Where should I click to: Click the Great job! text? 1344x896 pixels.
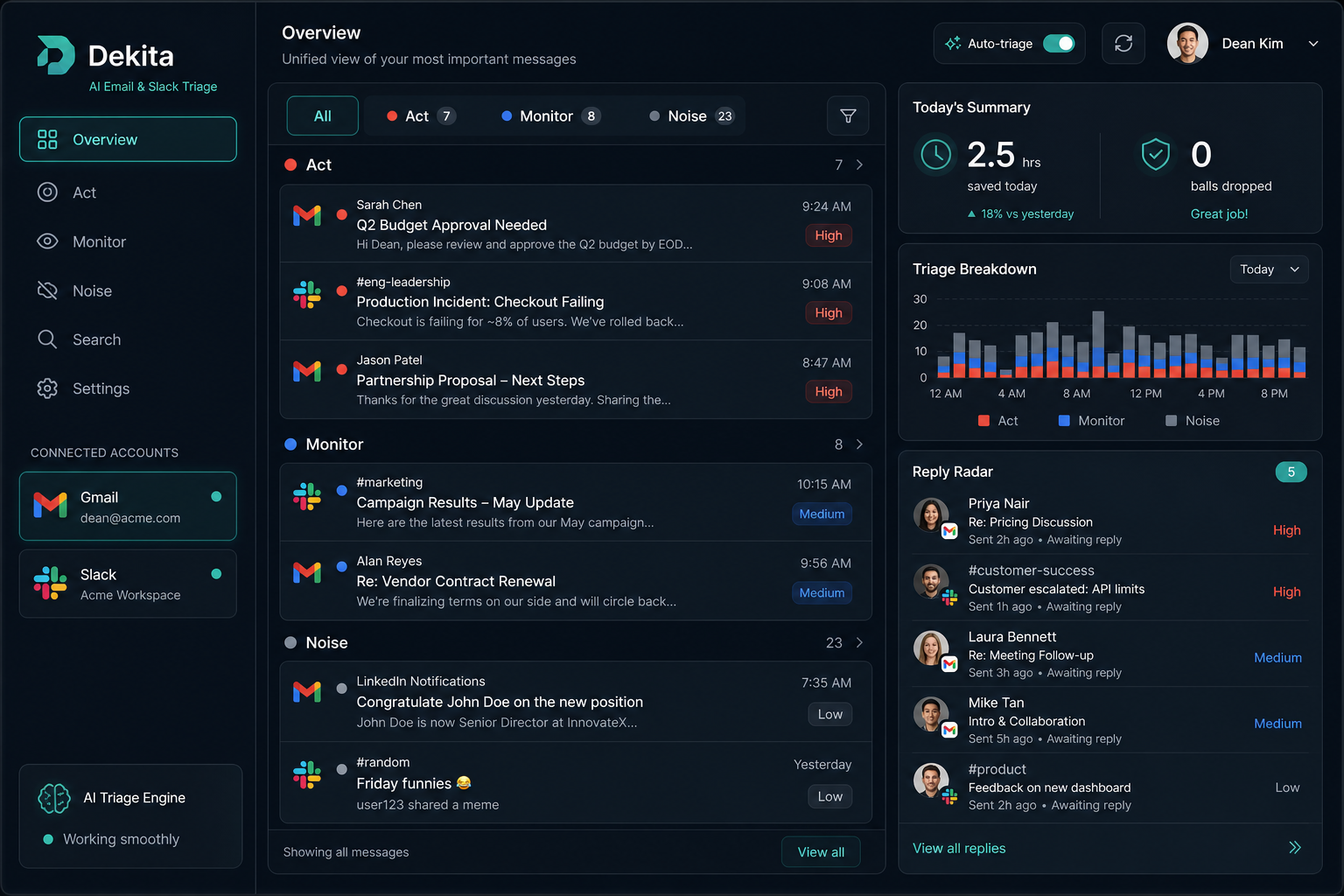point(1219,213)
